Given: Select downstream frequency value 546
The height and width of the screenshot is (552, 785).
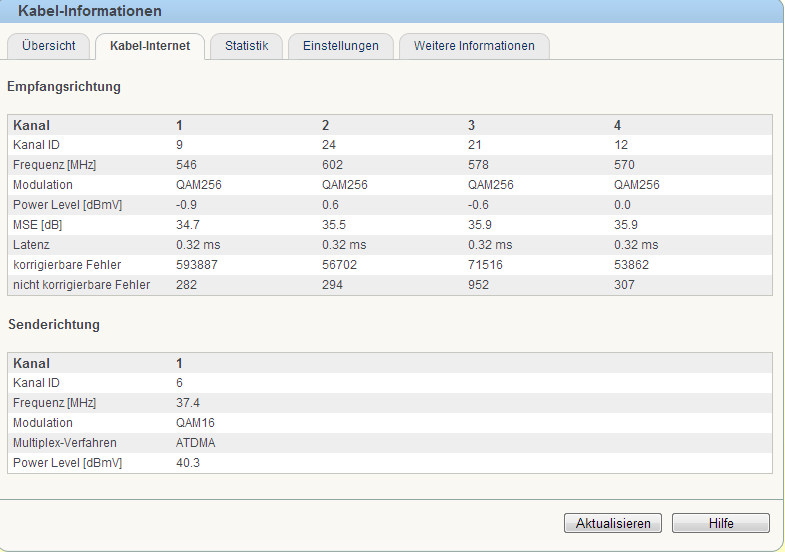Looking at the screenshot, I should click(186, 165).
